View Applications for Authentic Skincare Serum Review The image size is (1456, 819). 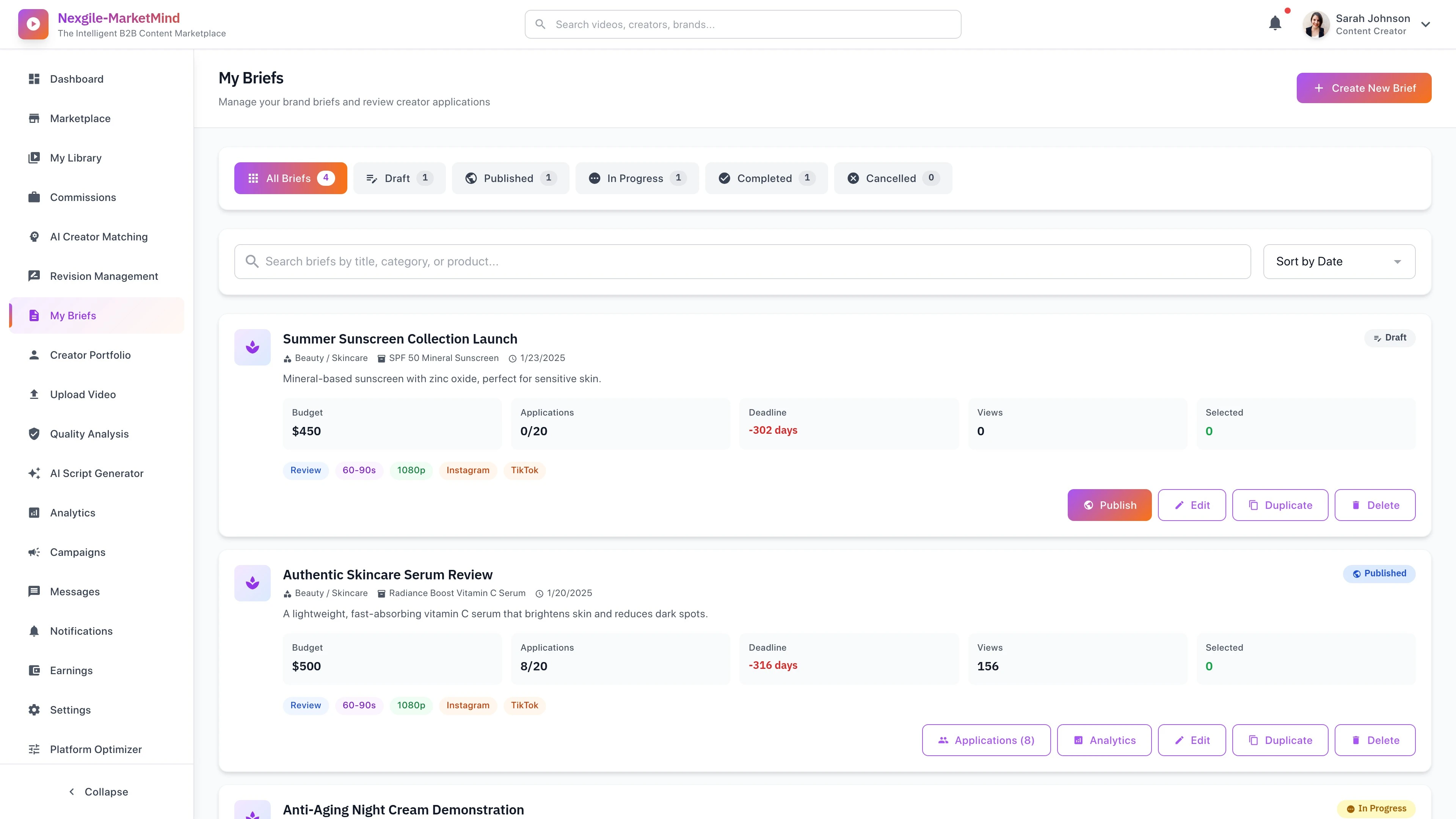pyautogui.click(x=986, y=740)
